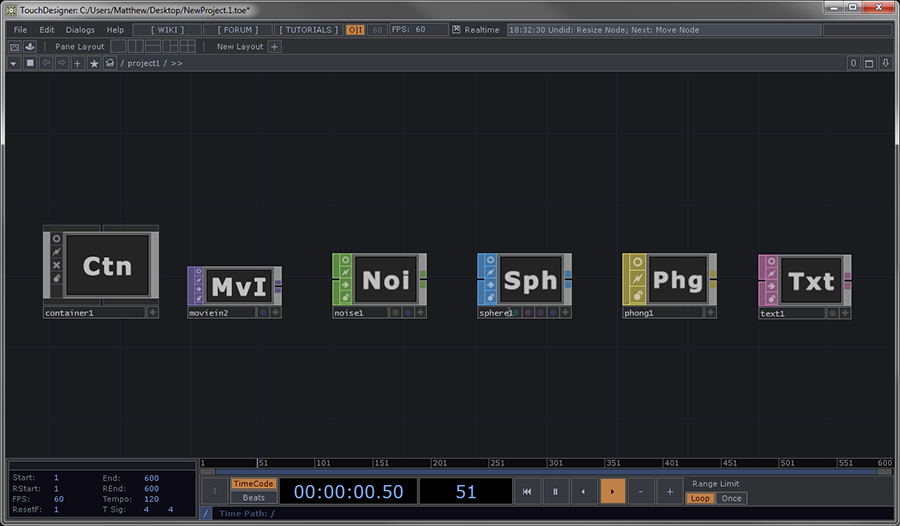Click the play forward button
Screen dimensions: 900x526
pyautogui.click(x=612, y=491)
